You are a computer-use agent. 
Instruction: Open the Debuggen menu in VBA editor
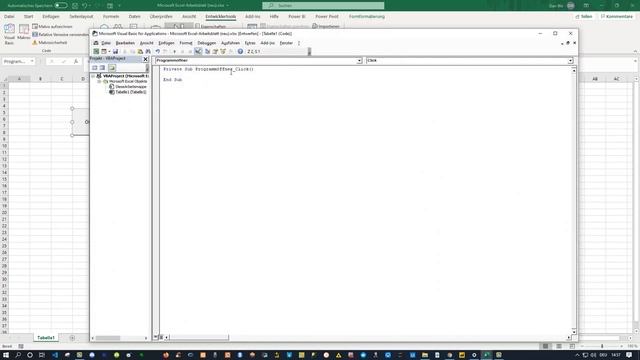(207, 43)
